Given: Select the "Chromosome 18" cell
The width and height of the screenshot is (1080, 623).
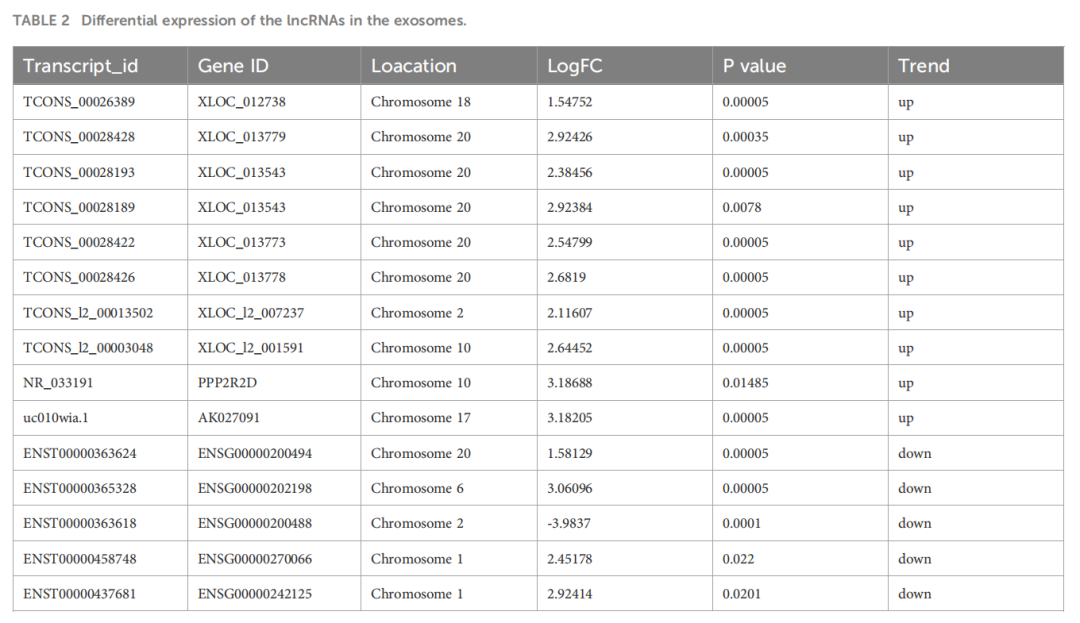Looking at the screenshot, I should coord(421,102).
